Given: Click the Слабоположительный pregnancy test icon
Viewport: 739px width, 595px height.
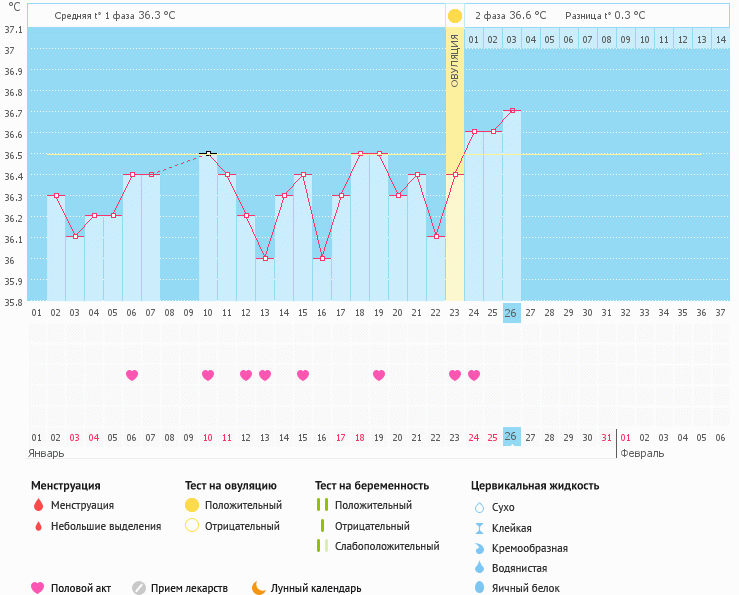Looking at the screenshot, I should click(322, 546).
